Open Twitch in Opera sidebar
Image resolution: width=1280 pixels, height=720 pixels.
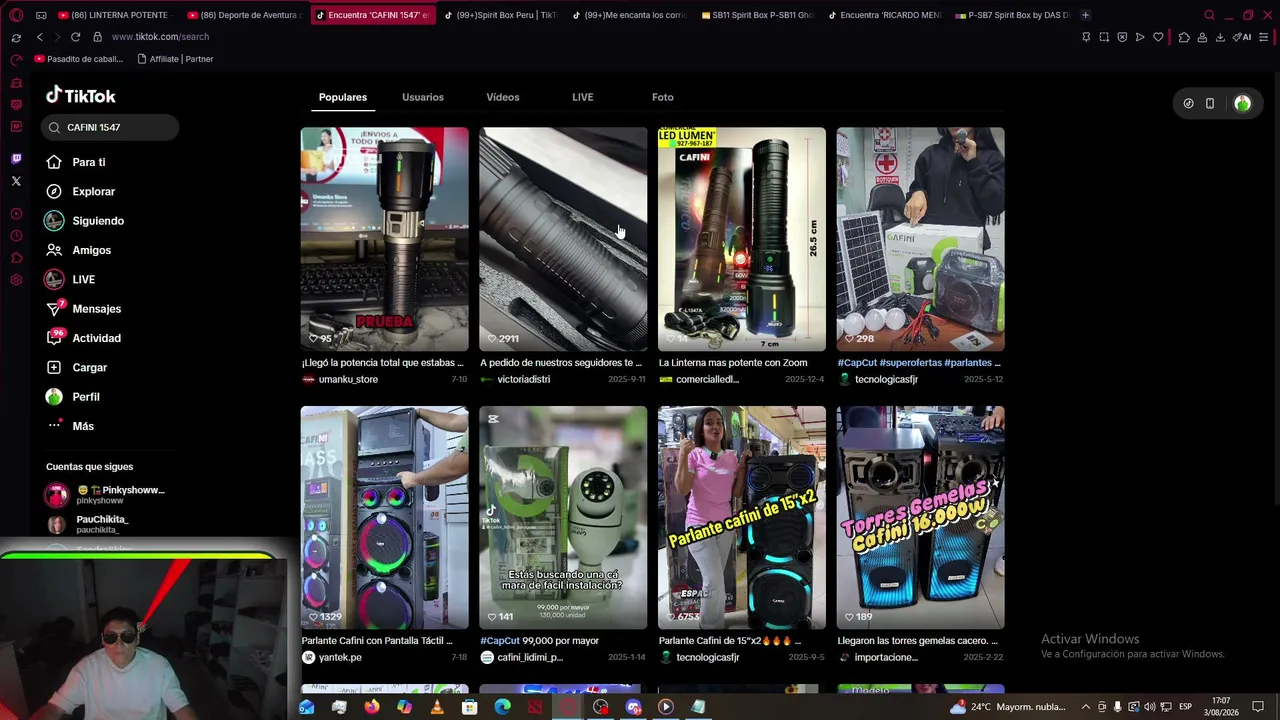click(x=16, y=159)
